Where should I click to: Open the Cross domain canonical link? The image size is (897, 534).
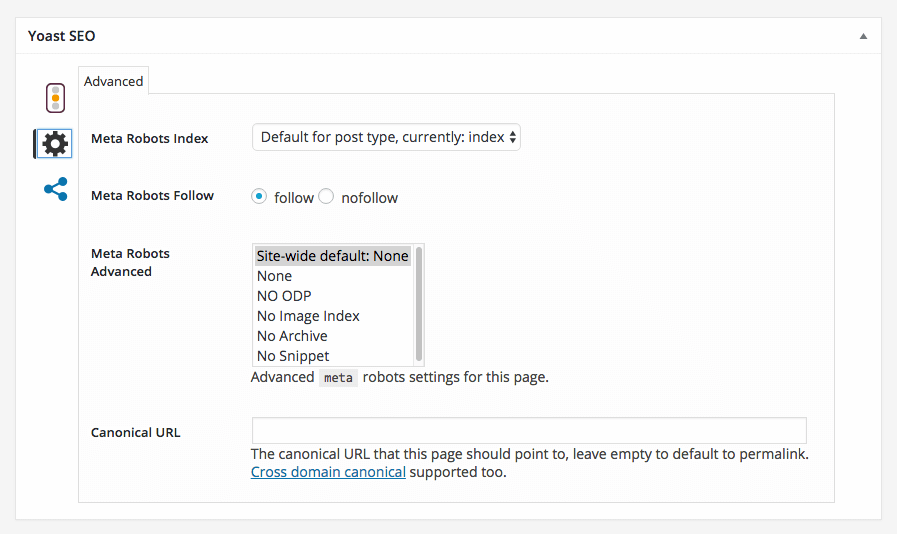point(328,472)
